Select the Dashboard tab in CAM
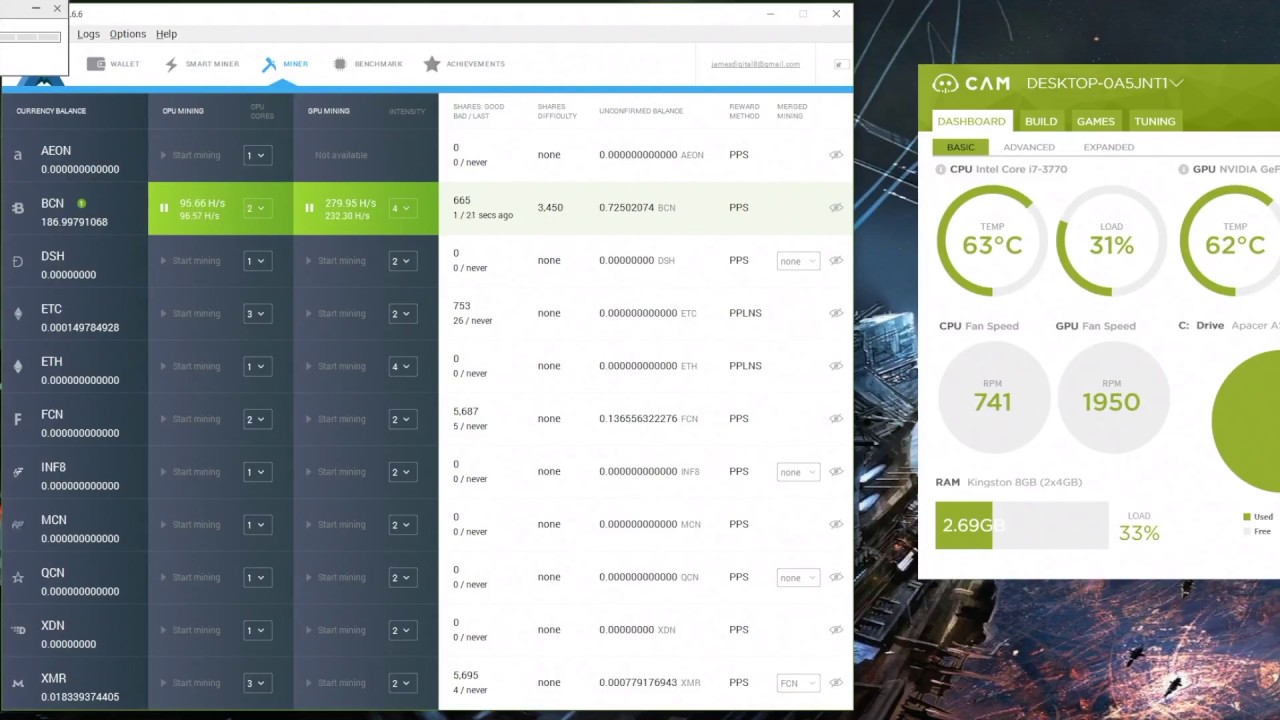 [971, 121]
